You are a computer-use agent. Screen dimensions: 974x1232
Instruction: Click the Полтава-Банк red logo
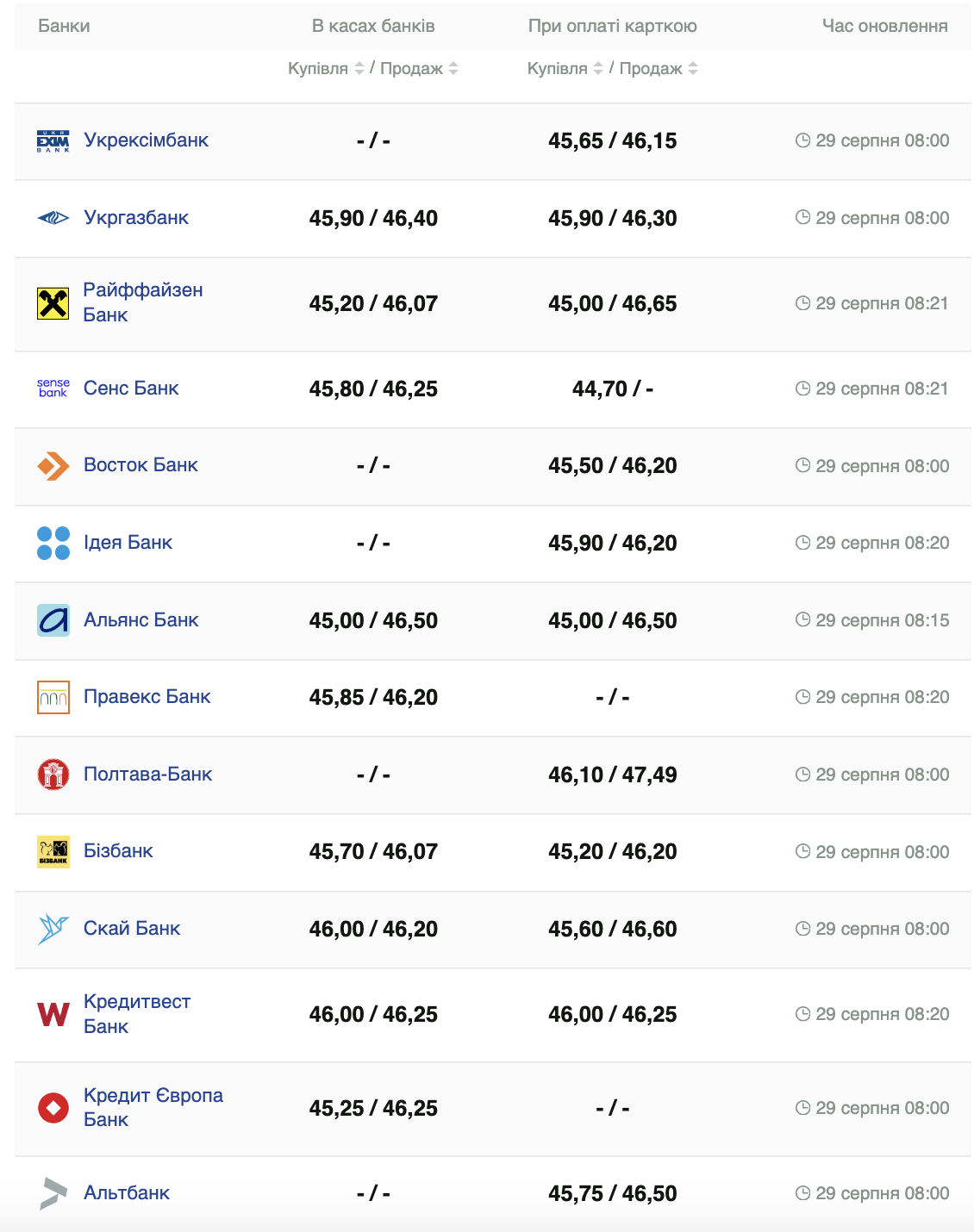[x=53, y=775]
